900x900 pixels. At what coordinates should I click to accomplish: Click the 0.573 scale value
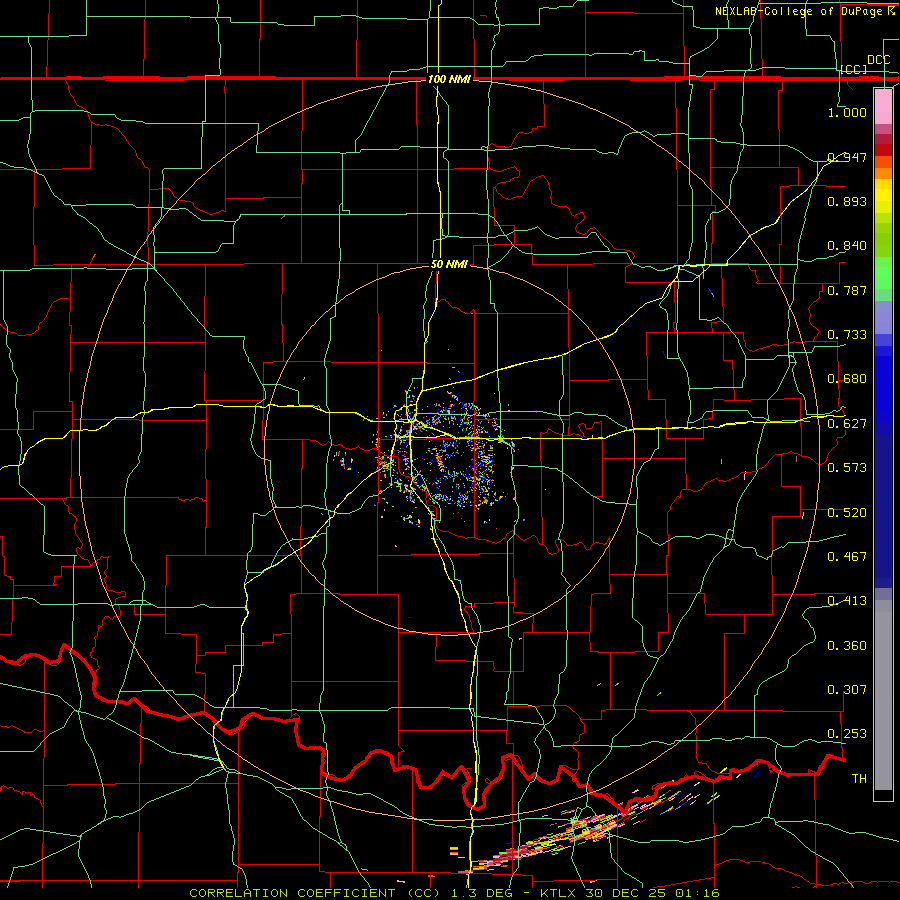[x=847, y=468]
